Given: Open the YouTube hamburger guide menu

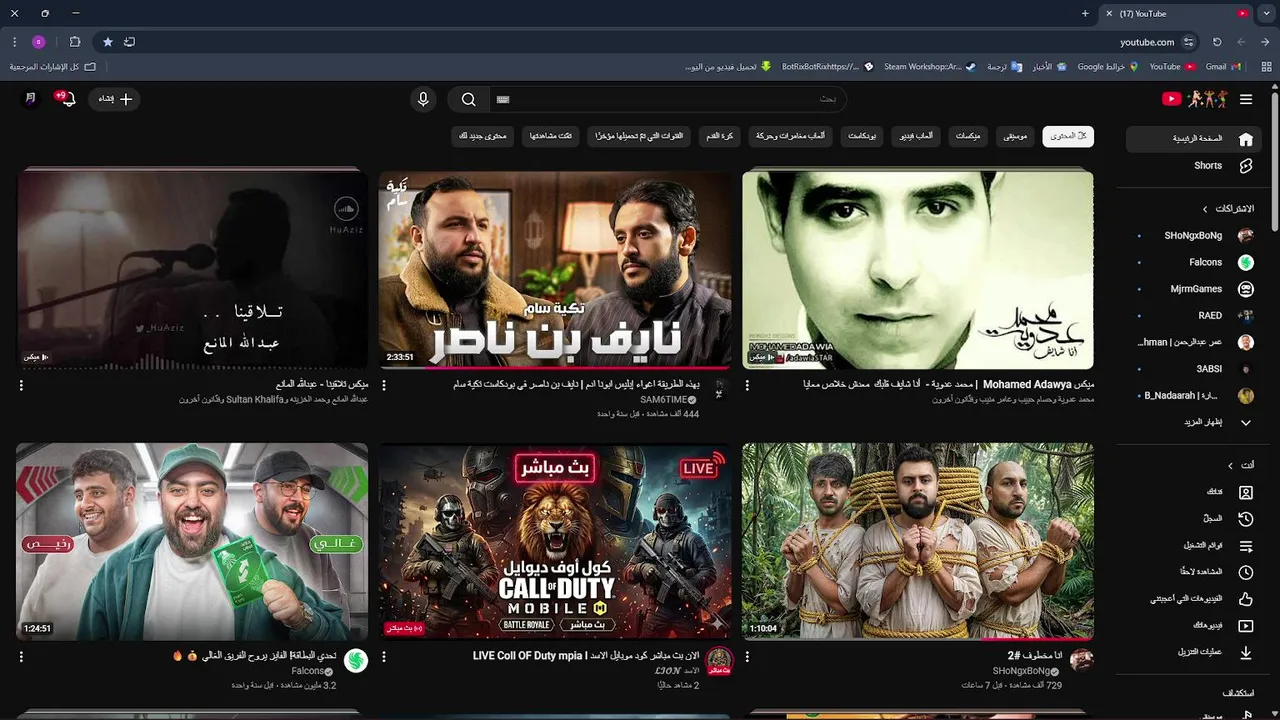Looking at the screenshot, I should (x=1246, y=99).
